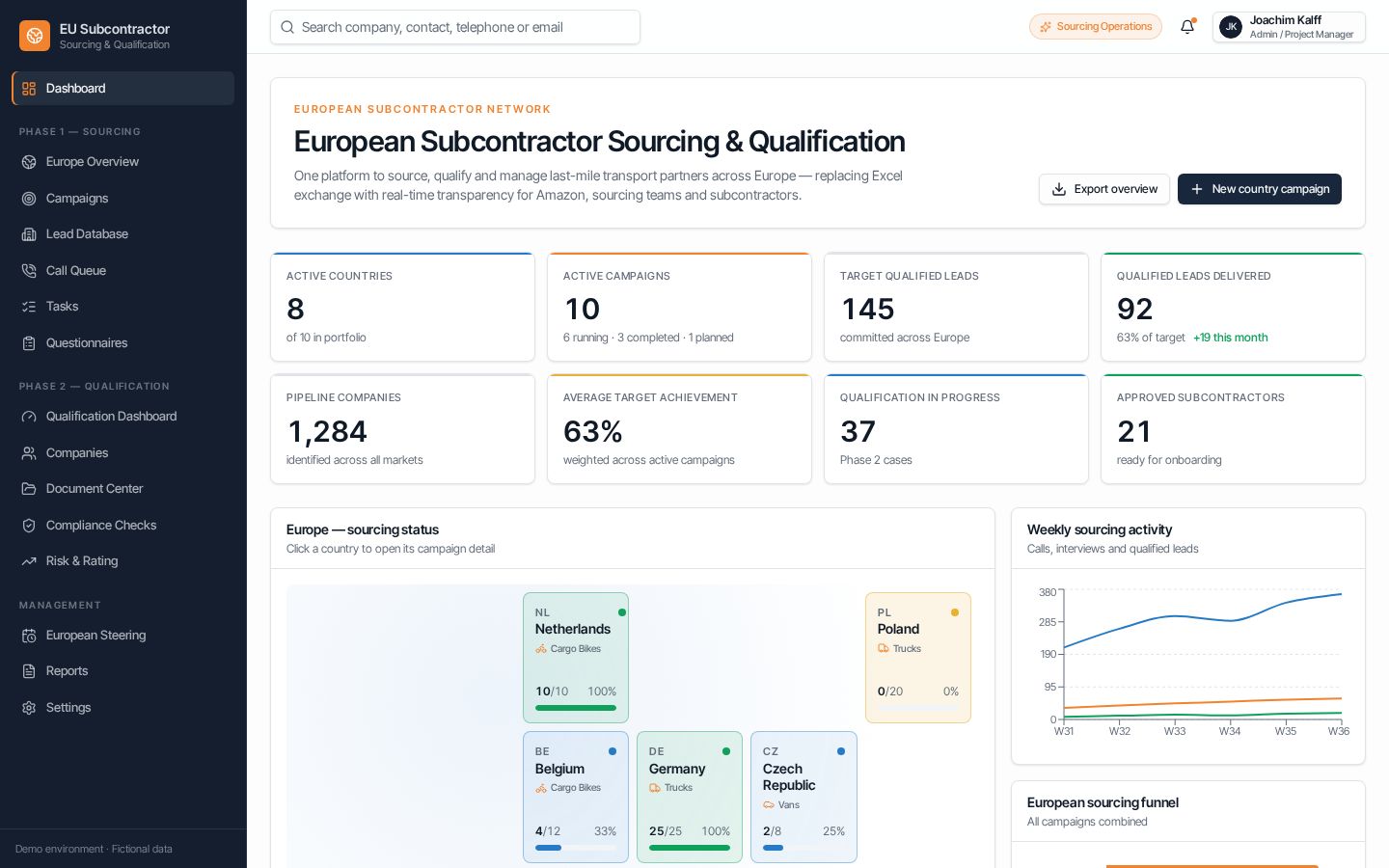Click the Active Countries stat card

pyautogui.click(x=402, y=307)
